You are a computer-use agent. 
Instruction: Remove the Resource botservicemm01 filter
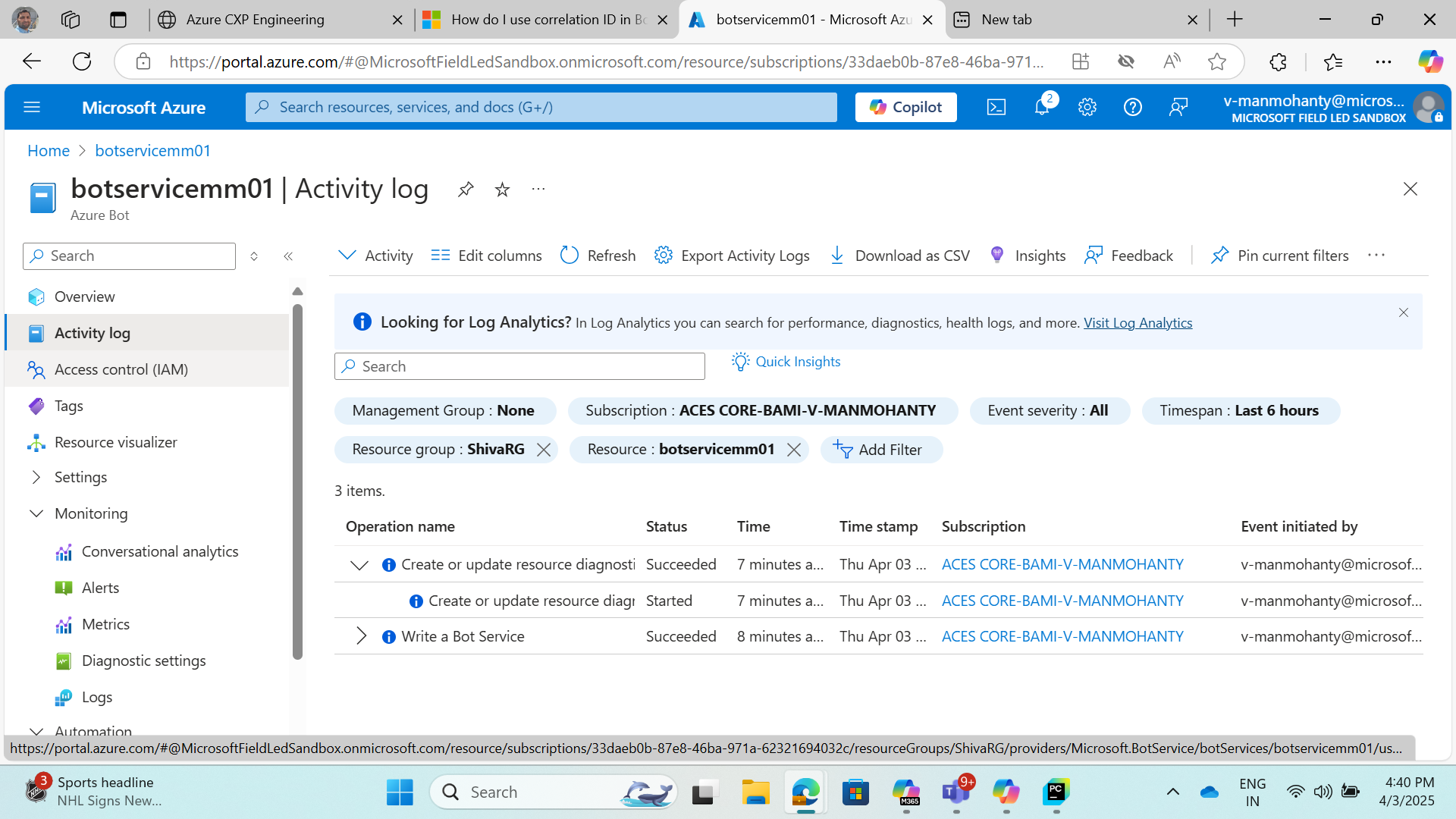pos(794,450)
